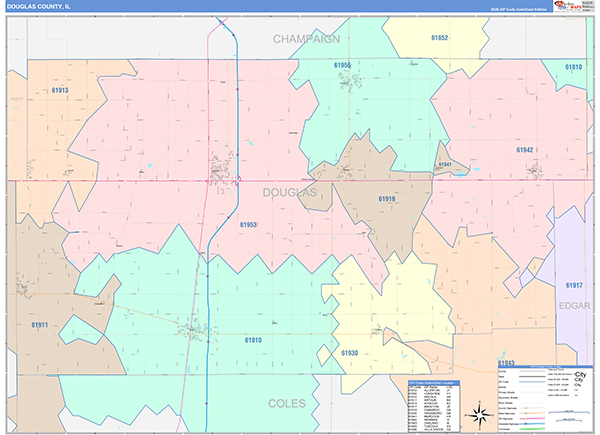The width and height of the screenshot is (600, 435).
Task: Select the ZIP code label 61930
Action: coord(349,353)
